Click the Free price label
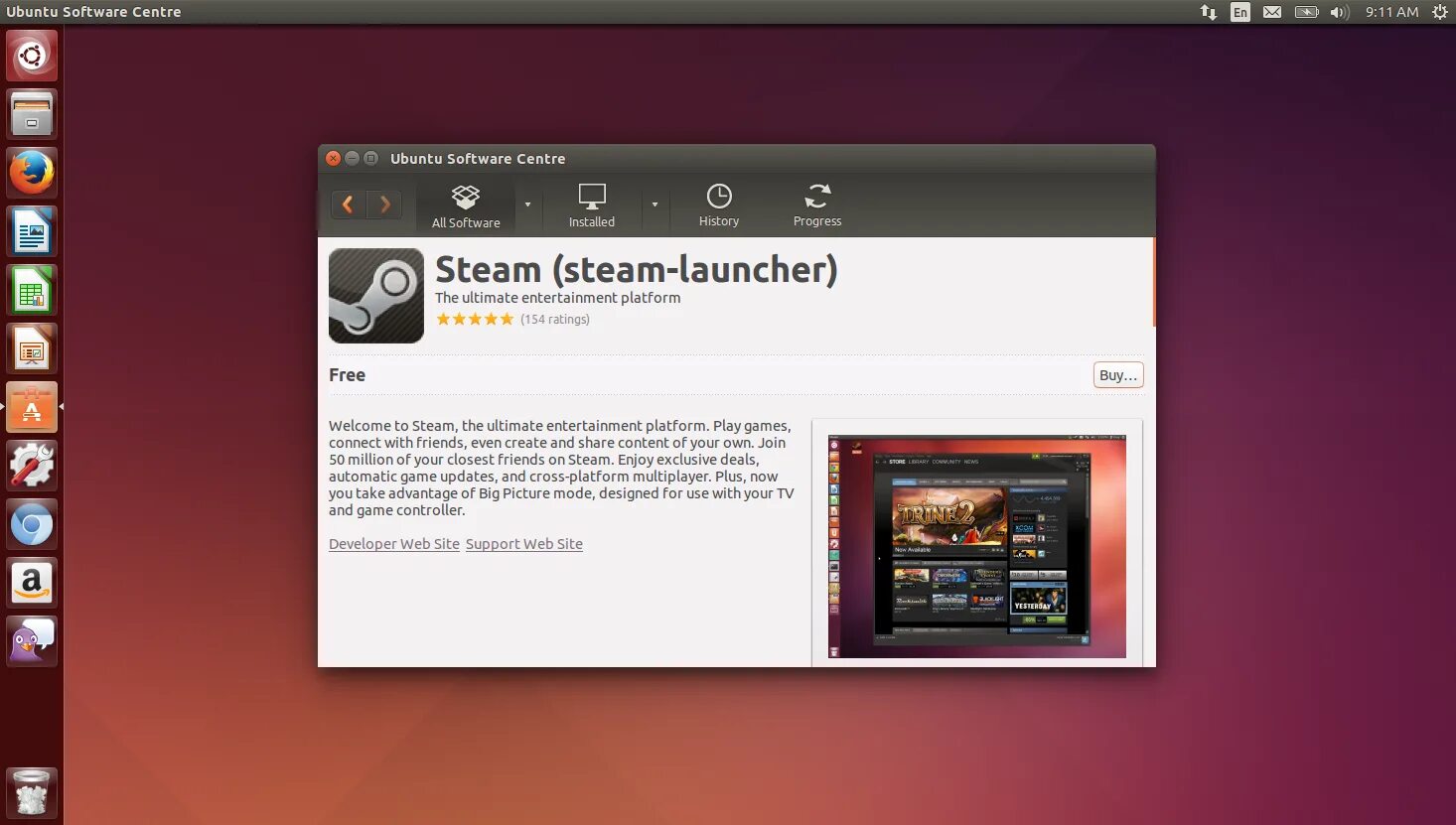The width and height of the screenshot is (1456, 825). [347, 375]
